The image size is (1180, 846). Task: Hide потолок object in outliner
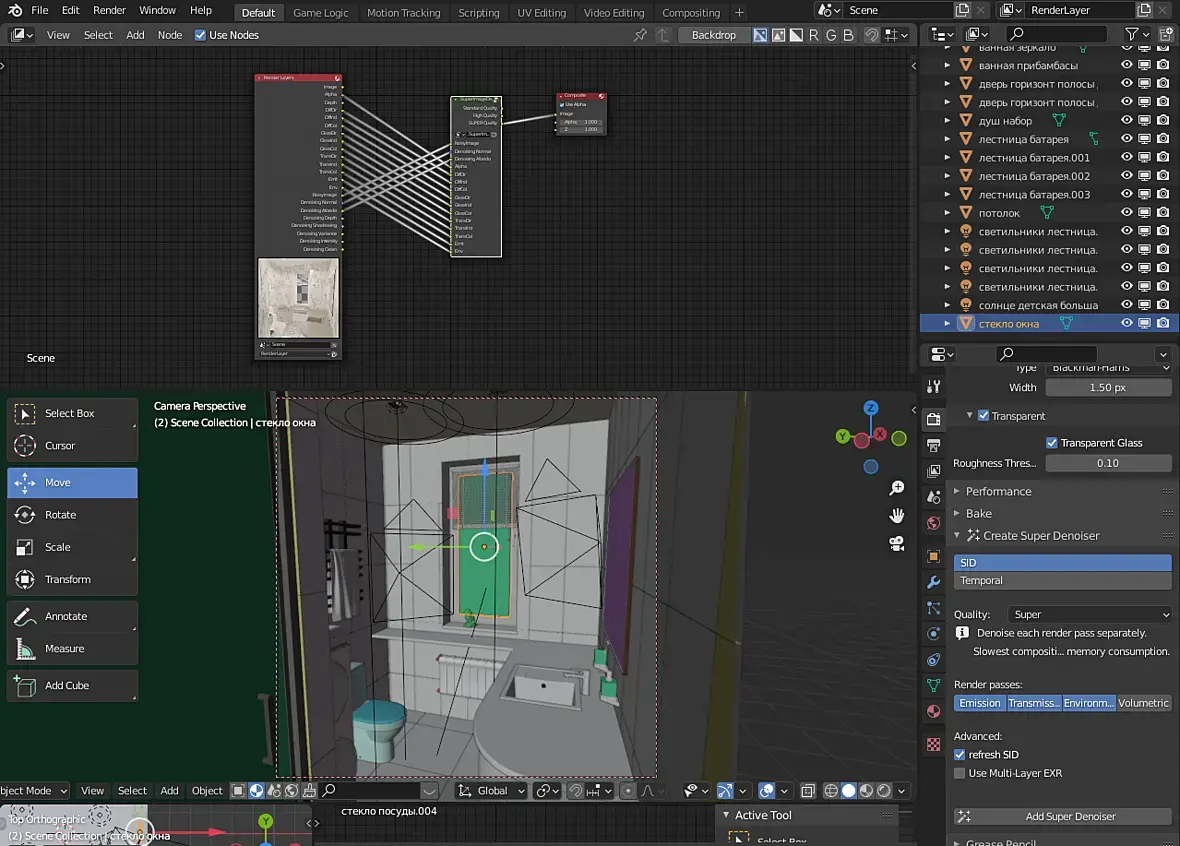[1126, 213]
